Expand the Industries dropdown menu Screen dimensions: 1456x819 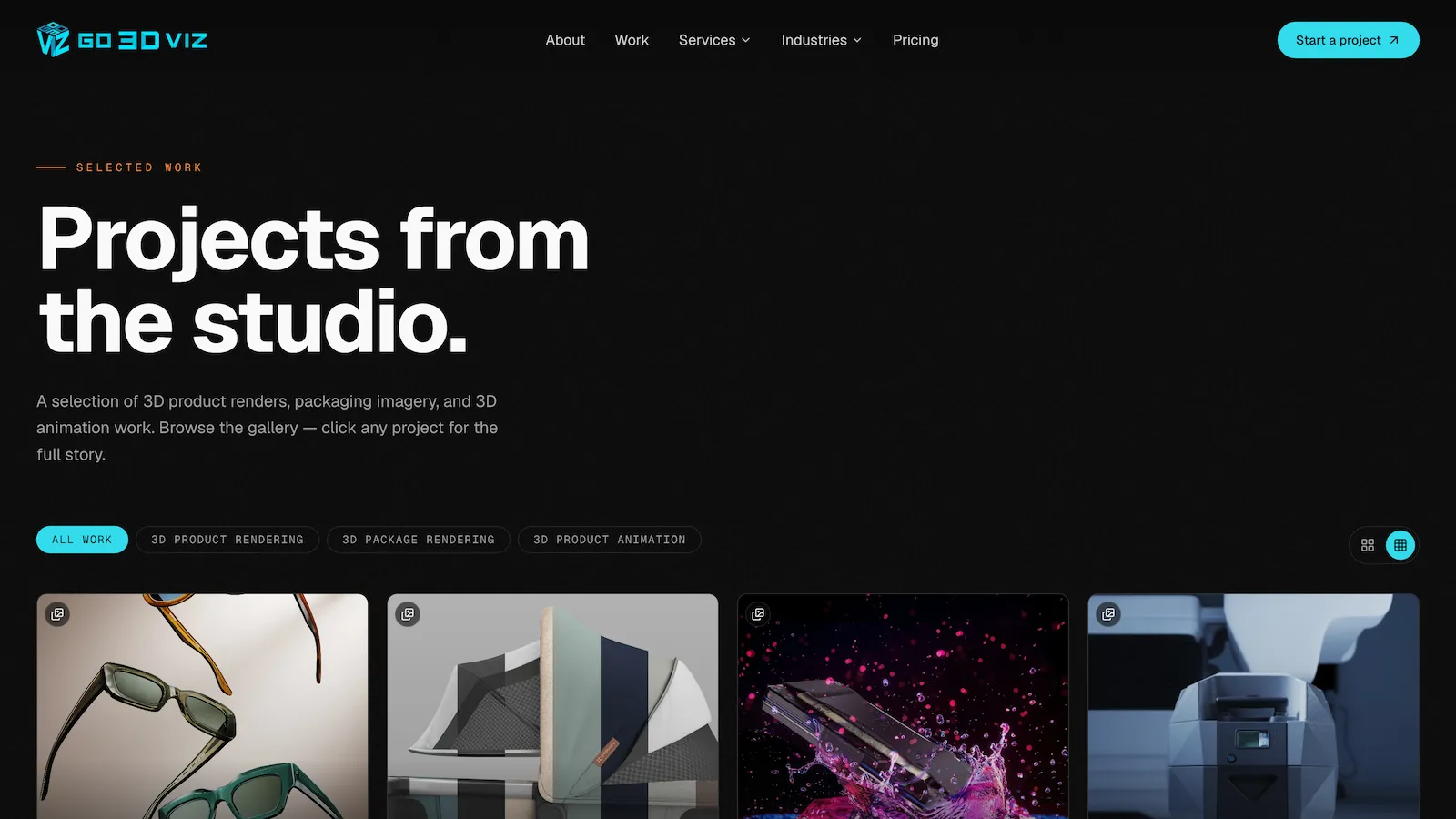[x=821, y=40]
